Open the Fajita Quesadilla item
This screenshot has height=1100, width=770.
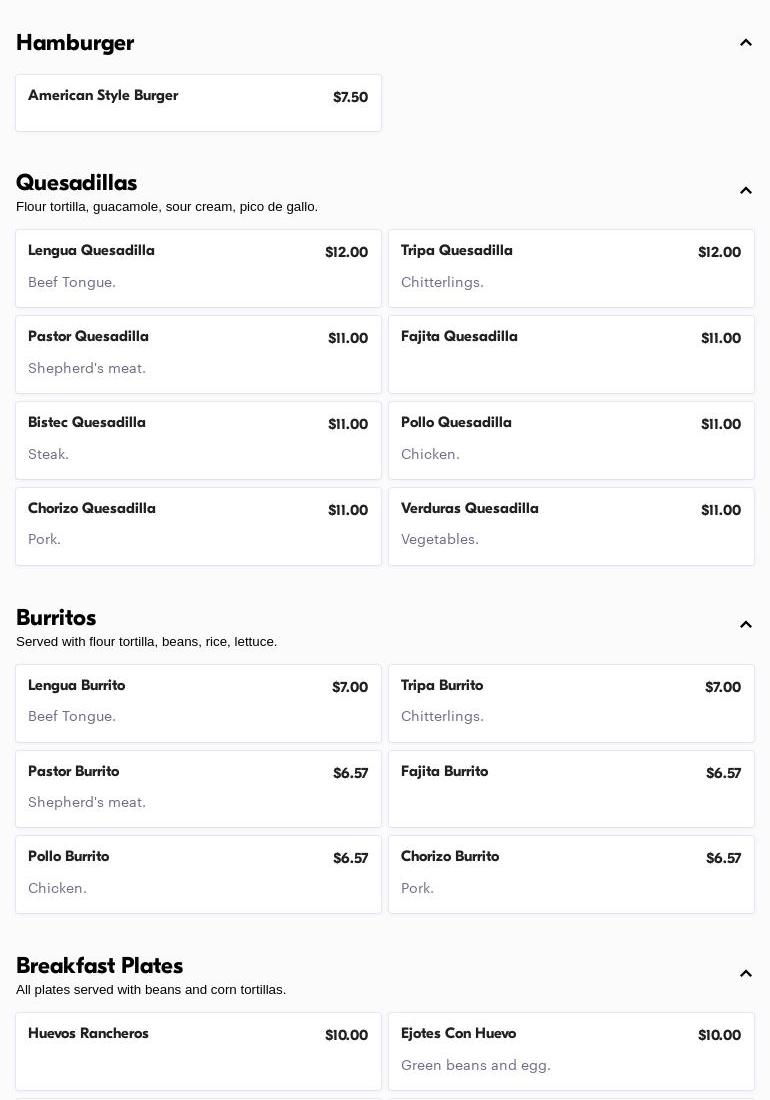[571, 354]
